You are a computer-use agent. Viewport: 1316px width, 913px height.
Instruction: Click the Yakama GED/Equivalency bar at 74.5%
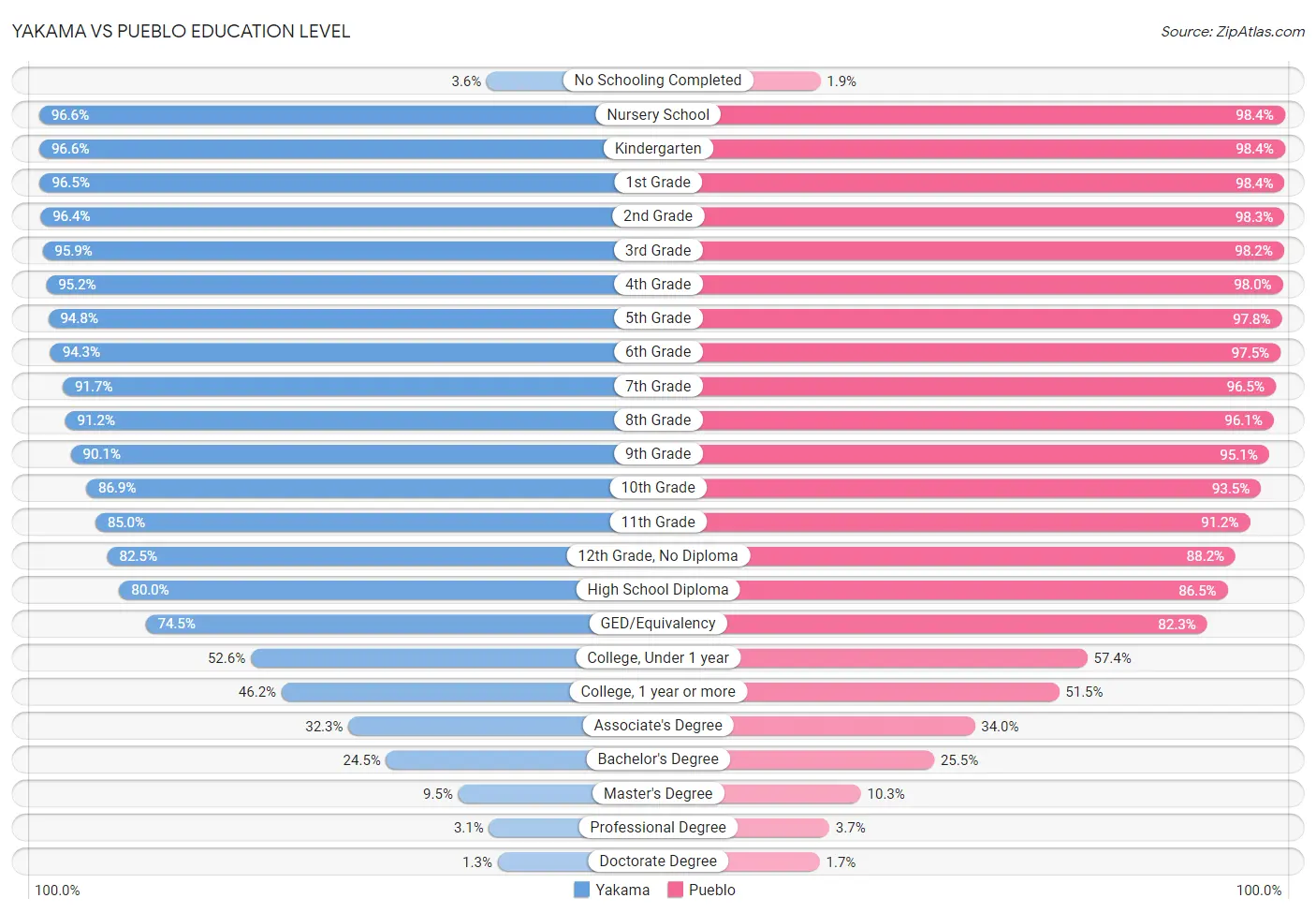402,624
